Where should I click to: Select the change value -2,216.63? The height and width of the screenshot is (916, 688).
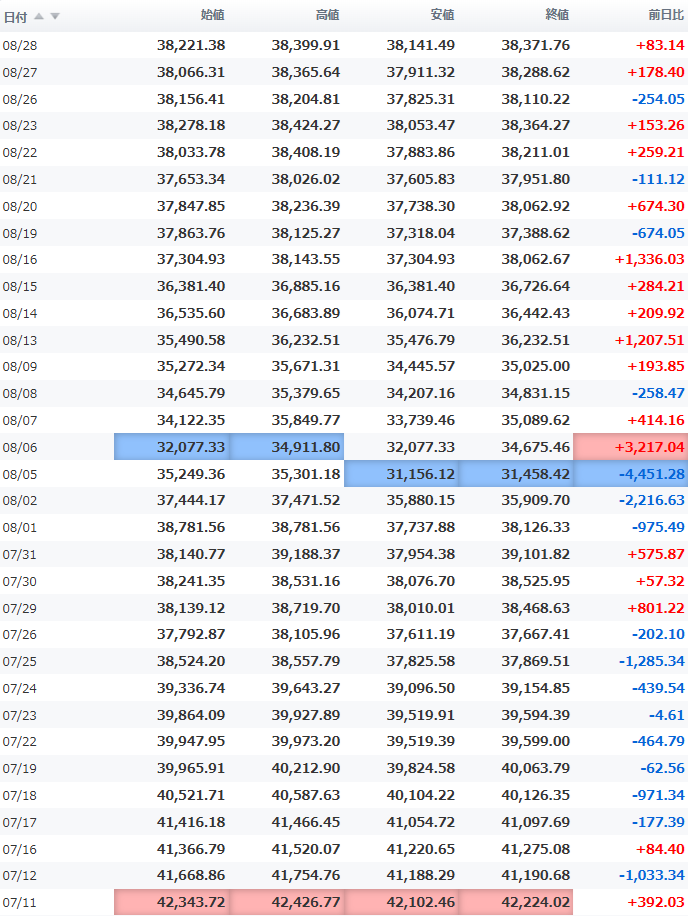tap(652, 499)
